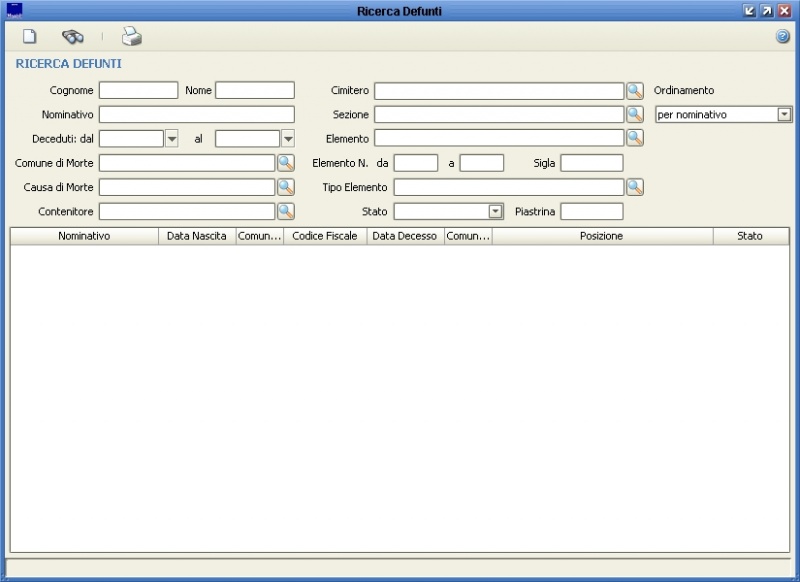This screenshot has width=800, height=582.
Task: Open the Deceduti 'al' date dropdown
Action: tap(288, 139)
